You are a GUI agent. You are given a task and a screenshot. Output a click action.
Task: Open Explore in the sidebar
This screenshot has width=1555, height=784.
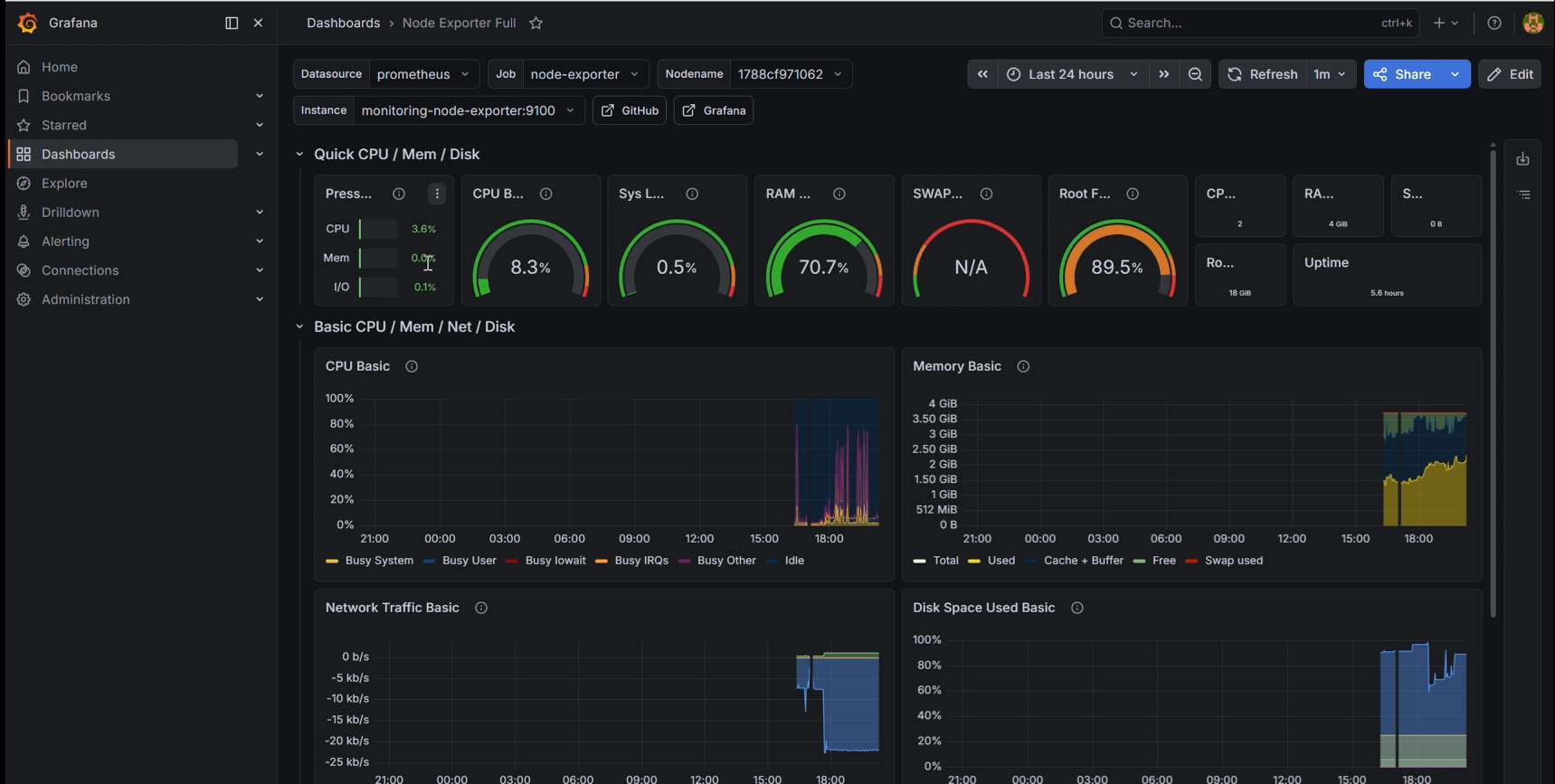click(64, 184)
